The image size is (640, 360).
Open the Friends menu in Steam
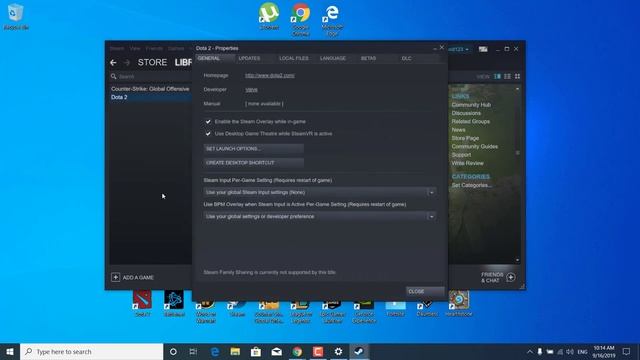pos(154,48)
